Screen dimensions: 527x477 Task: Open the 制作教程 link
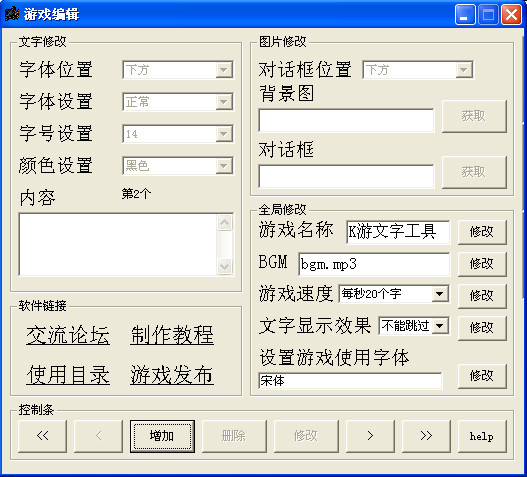172,335
